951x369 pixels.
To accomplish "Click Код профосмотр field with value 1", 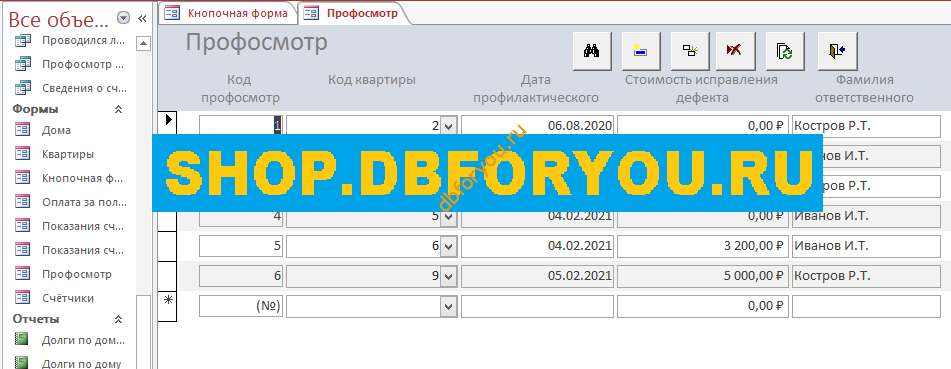I will pyautogui.click(x=241, y=126).
